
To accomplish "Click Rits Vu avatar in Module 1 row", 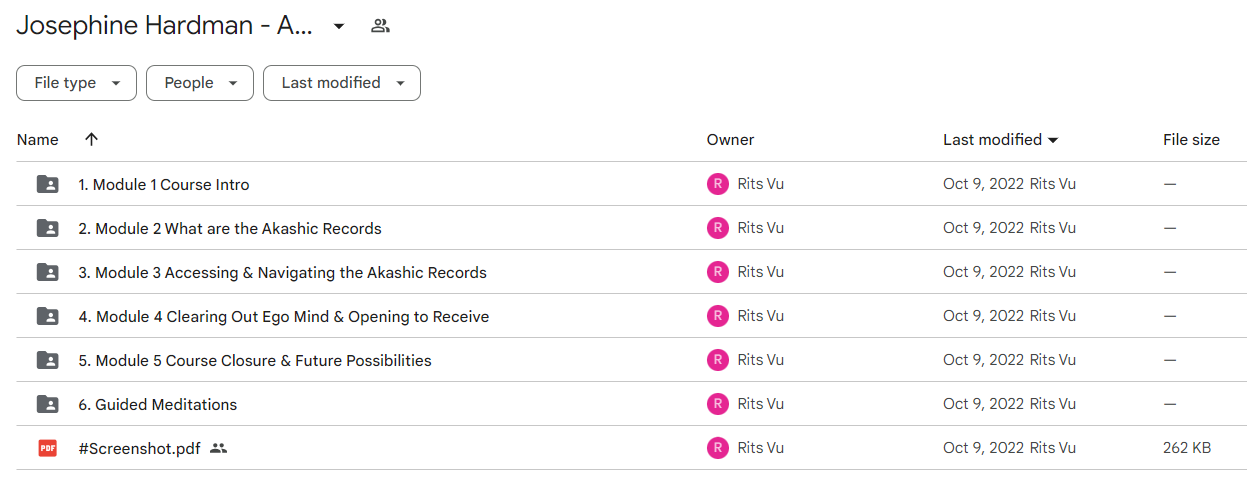I will click(717, 184).
